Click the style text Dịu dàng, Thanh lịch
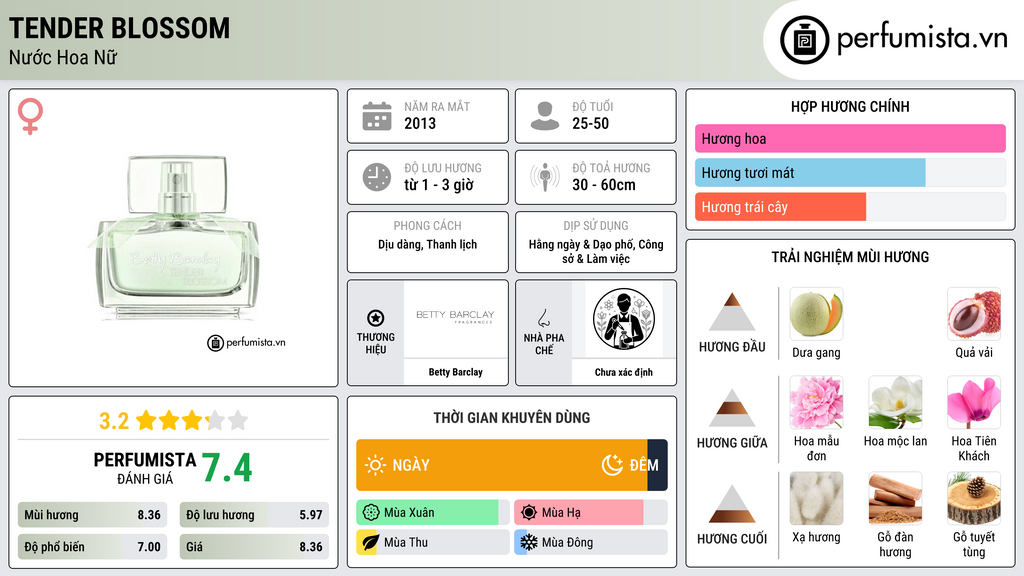Viewport: 1024px width, 576px height. pos(428,245)
